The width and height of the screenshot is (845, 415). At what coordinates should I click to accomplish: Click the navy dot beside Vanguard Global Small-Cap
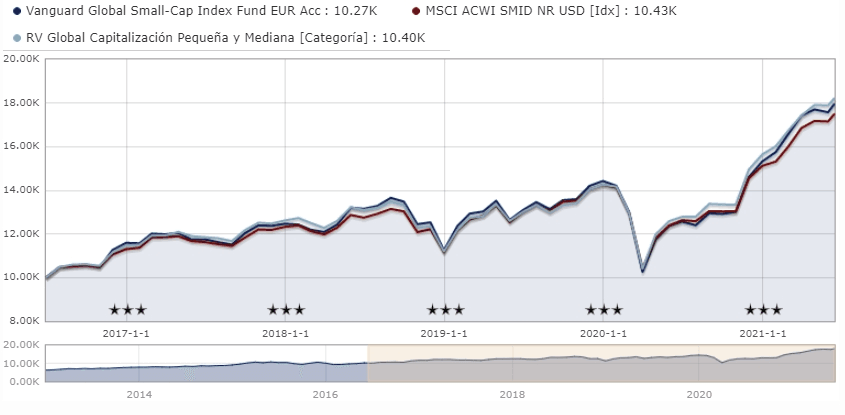(17, 10)
